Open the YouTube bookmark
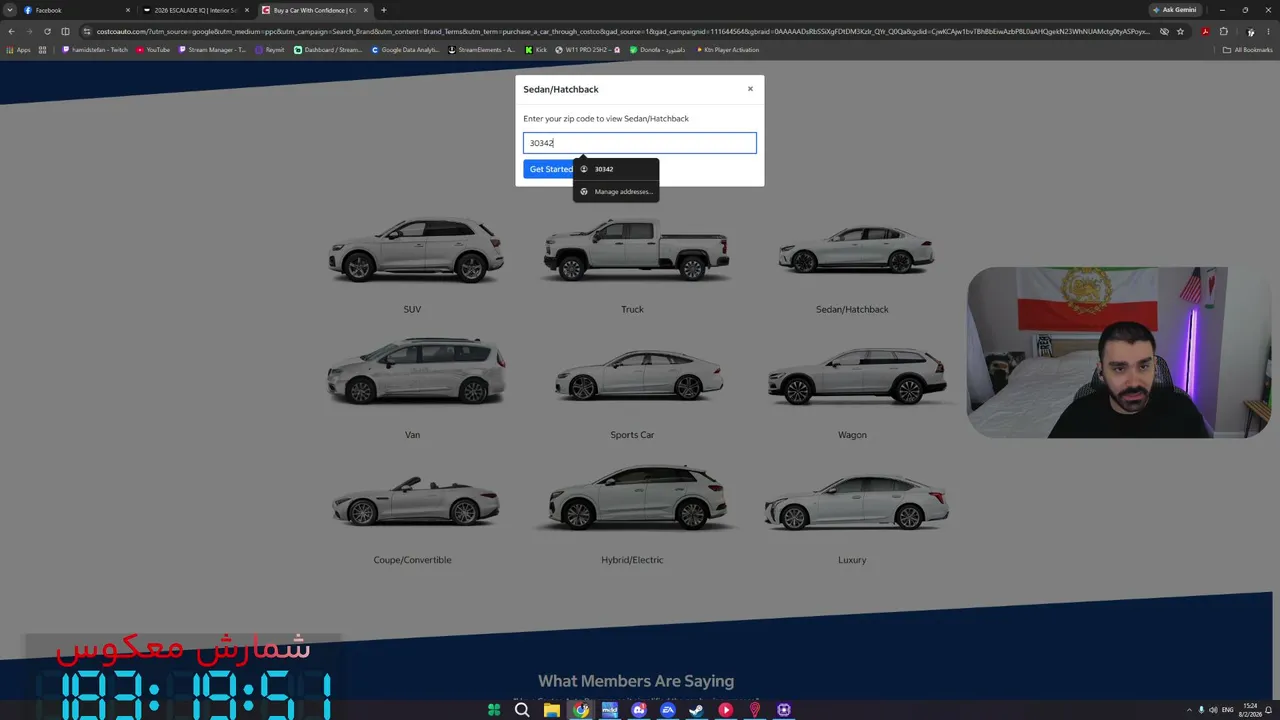Image resolution: width=1280 pixels, height=720 pixels. (152, 50)
